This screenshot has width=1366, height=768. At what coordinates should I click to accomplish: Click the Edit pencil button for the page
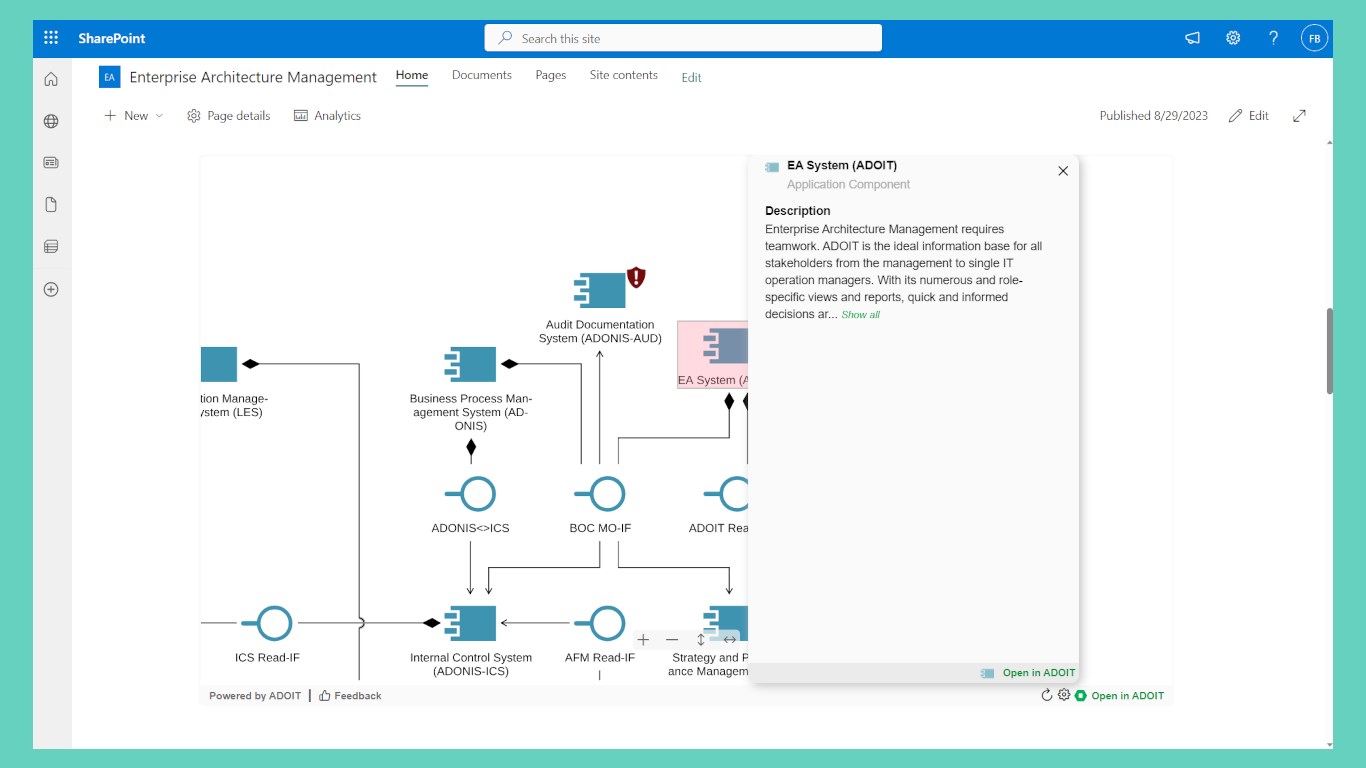1249,116
